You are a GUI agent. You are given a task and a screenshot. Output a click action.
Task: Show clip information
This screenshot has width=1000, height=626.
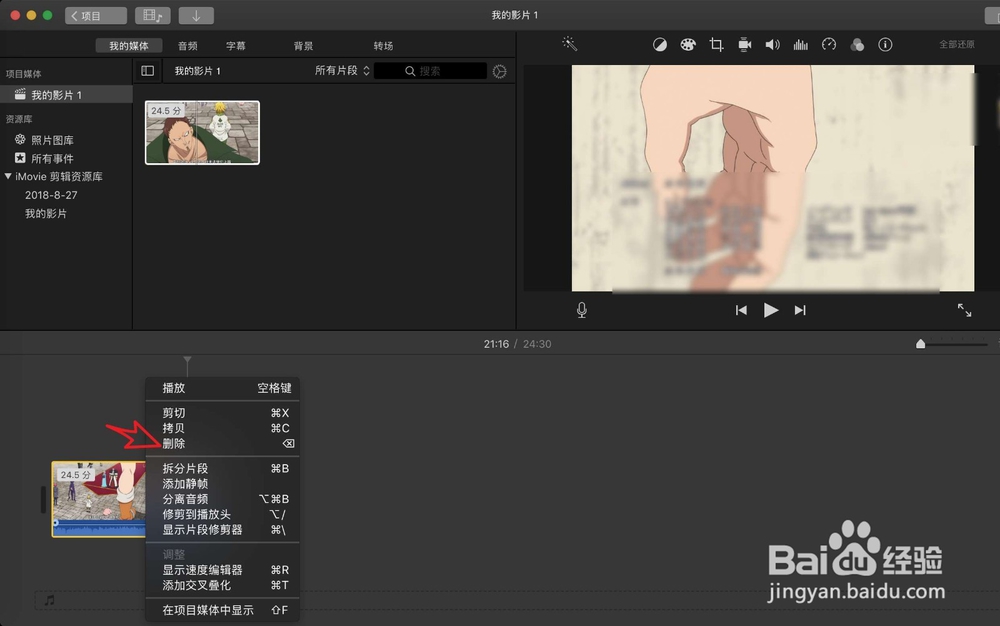click(x=885, y=45)
